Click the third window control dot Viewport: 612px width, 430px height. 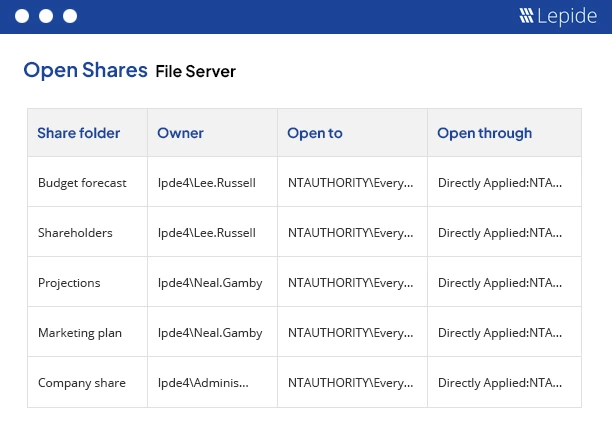click(69, 16)
